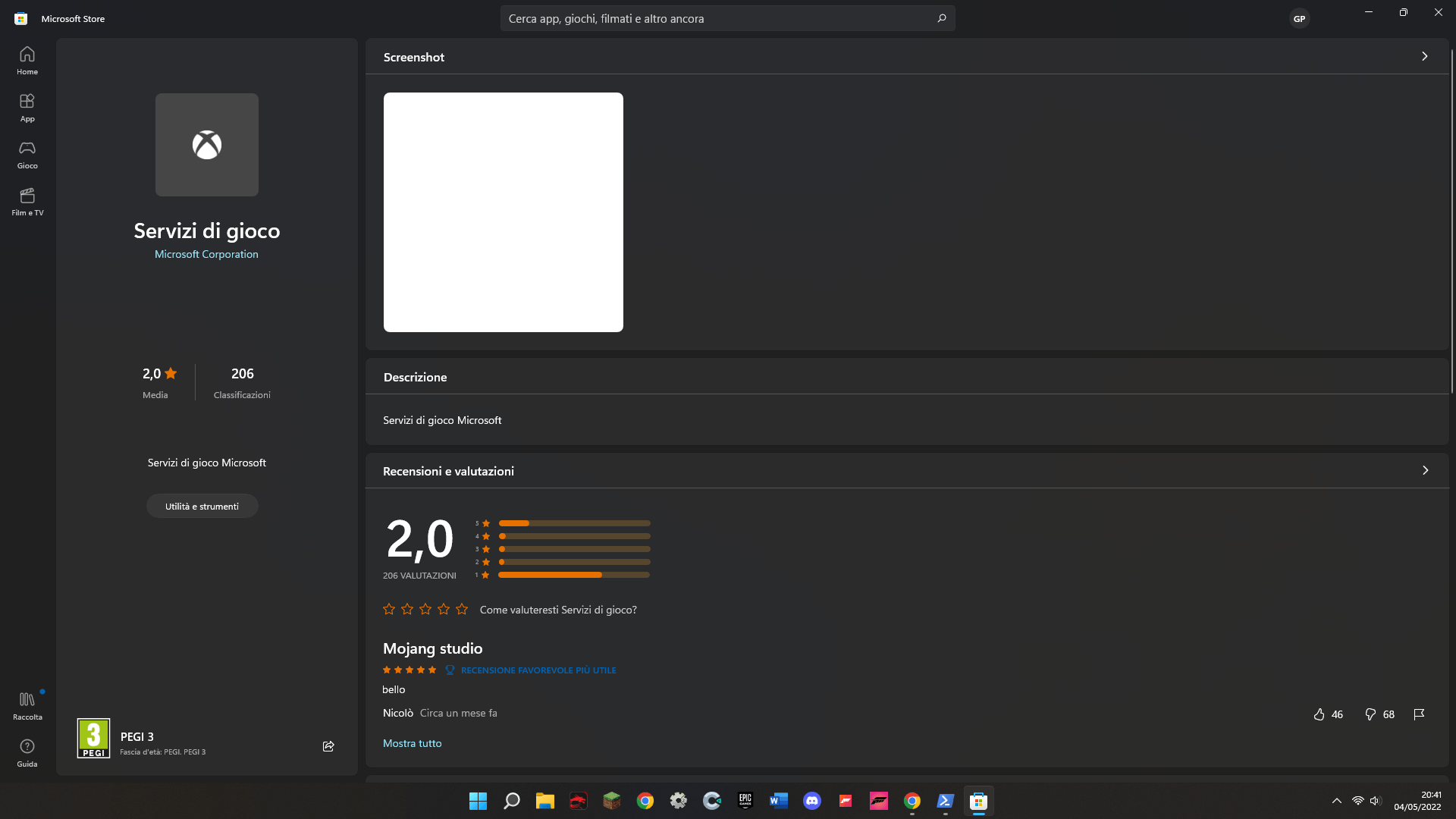This screenshot has width=1456, height=819.
Task: Open Film e TV section
Action: (27, 201)
